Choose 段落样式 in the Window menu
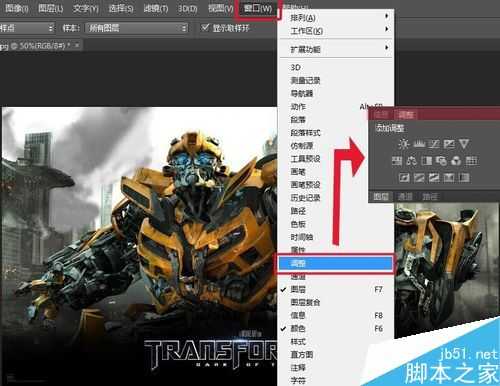 tap(323, 132)
